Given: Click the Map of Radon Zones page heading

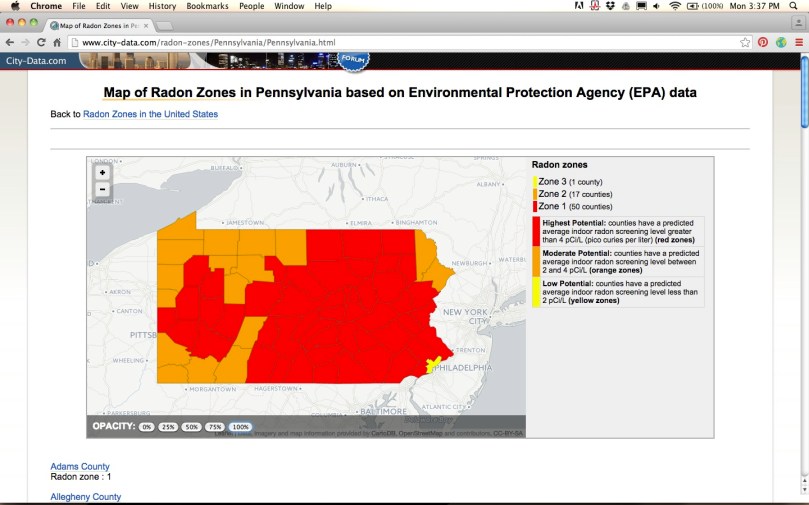Looking at the screenshot, I should click(x=400, y=92).
